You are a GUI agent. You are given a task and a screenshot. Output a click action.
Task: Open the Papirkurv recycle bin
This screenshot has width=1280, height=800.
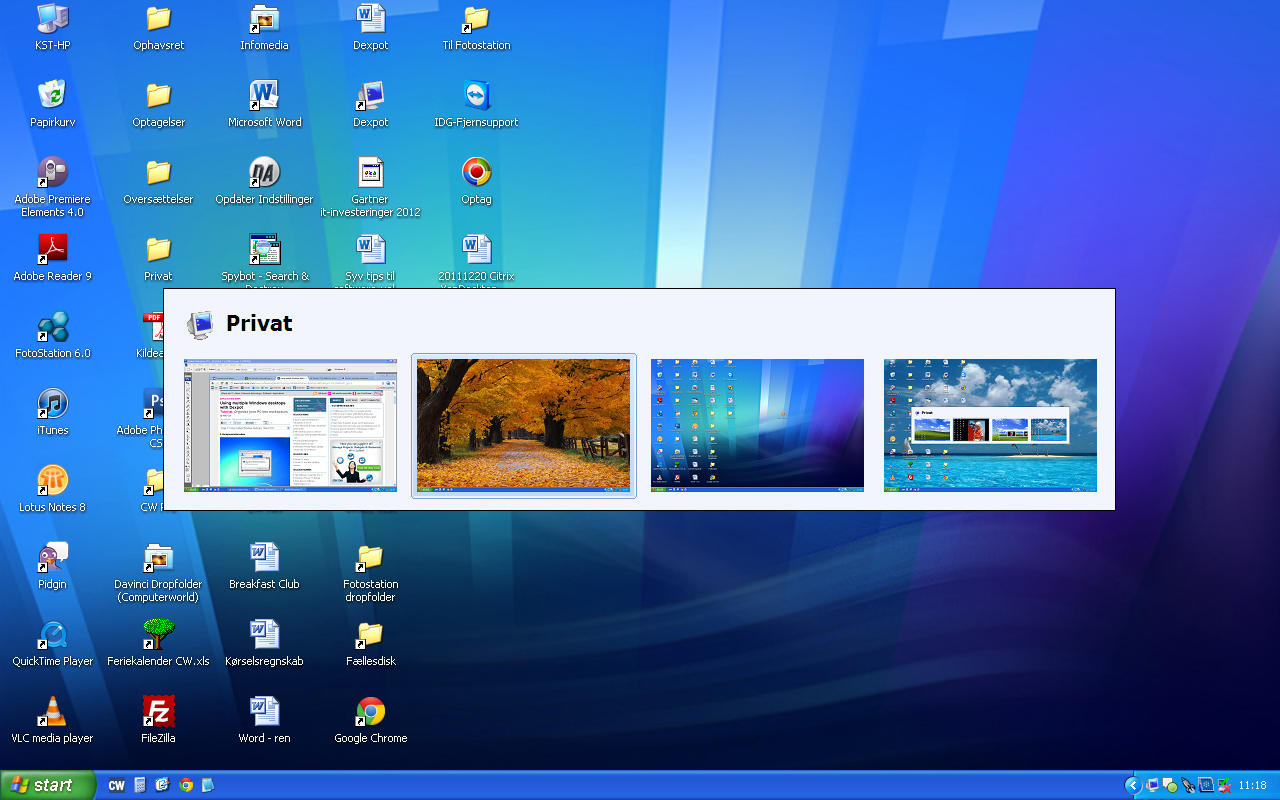[x=52, y=96]
